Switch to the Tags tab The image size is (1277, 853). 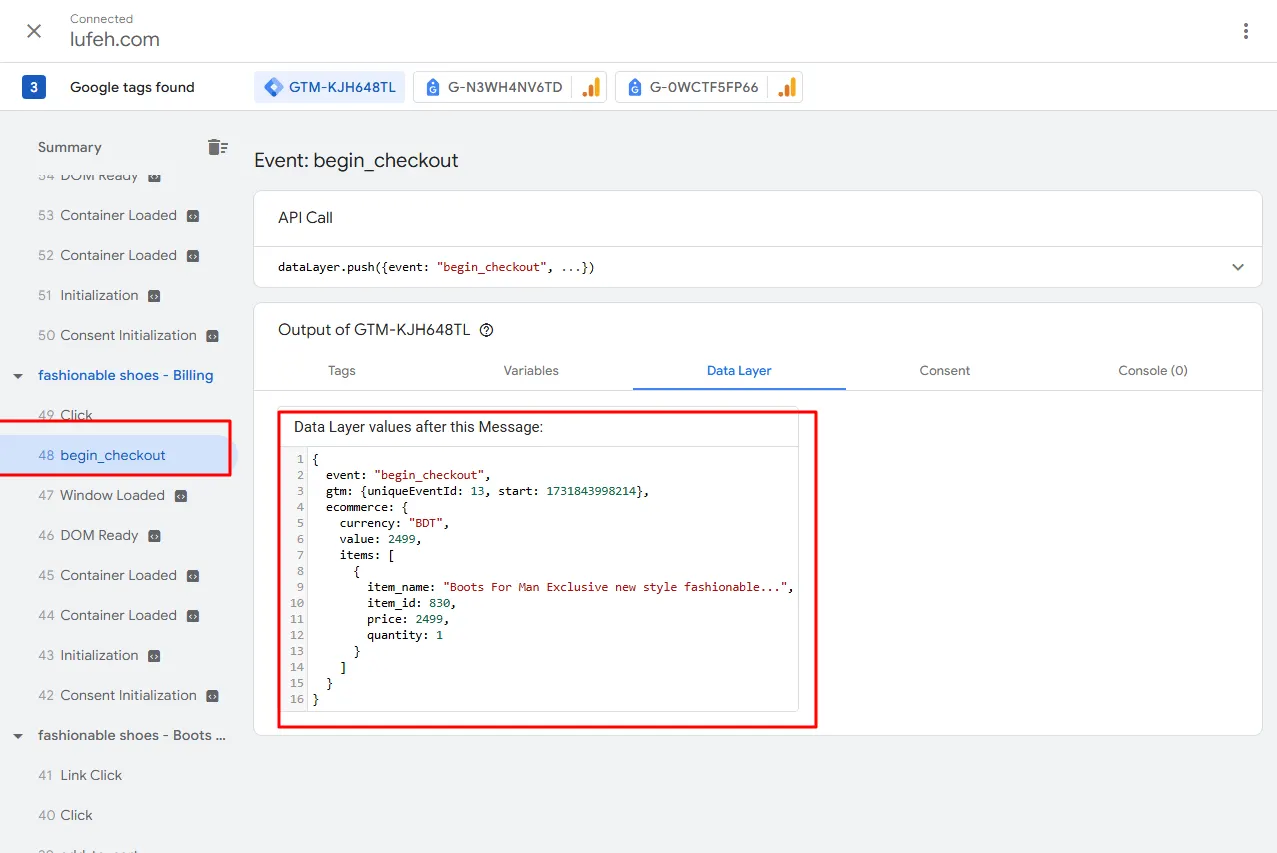click(342, 370)
